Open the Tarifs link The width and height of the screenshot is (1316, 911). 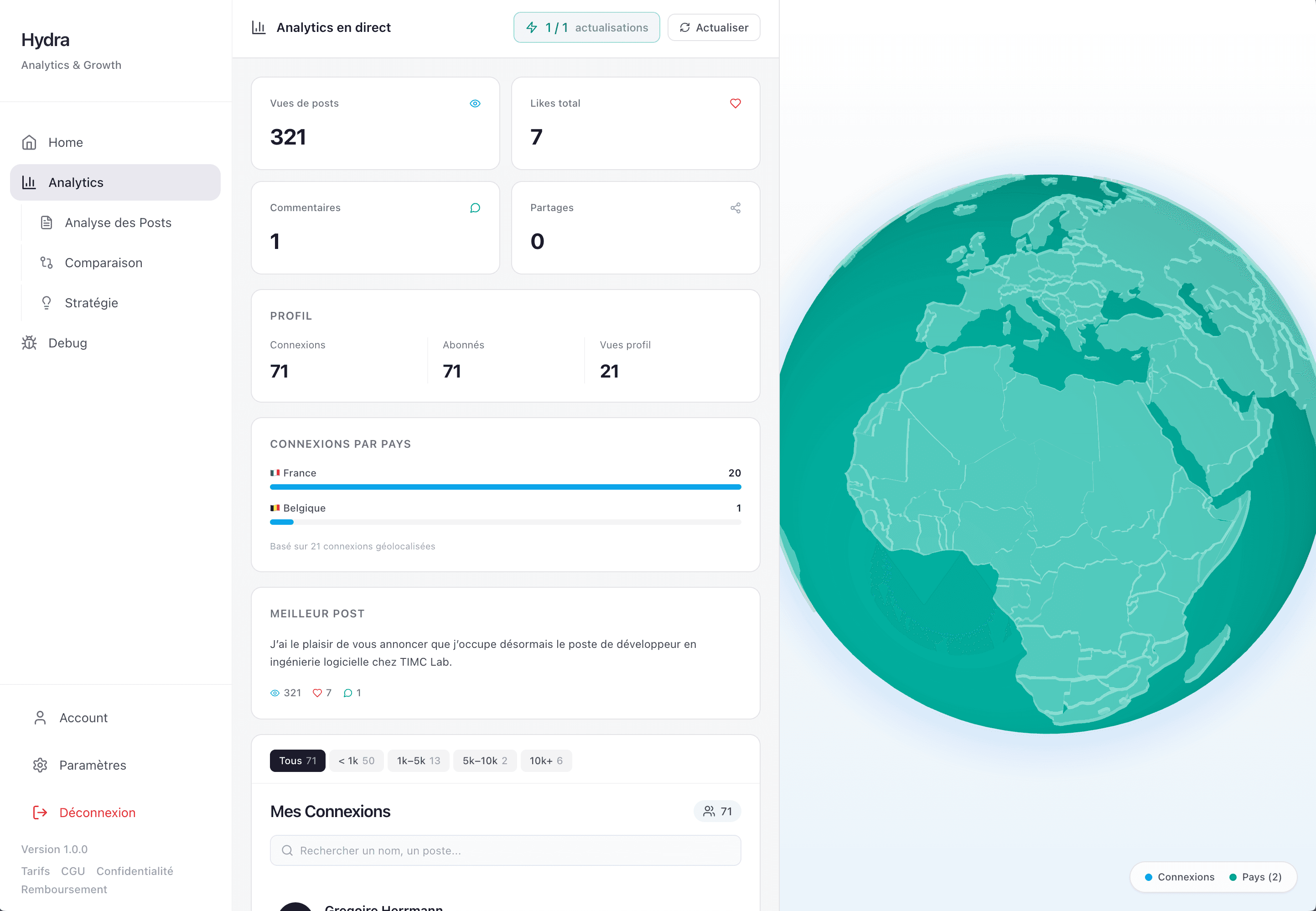pos(36,871)
